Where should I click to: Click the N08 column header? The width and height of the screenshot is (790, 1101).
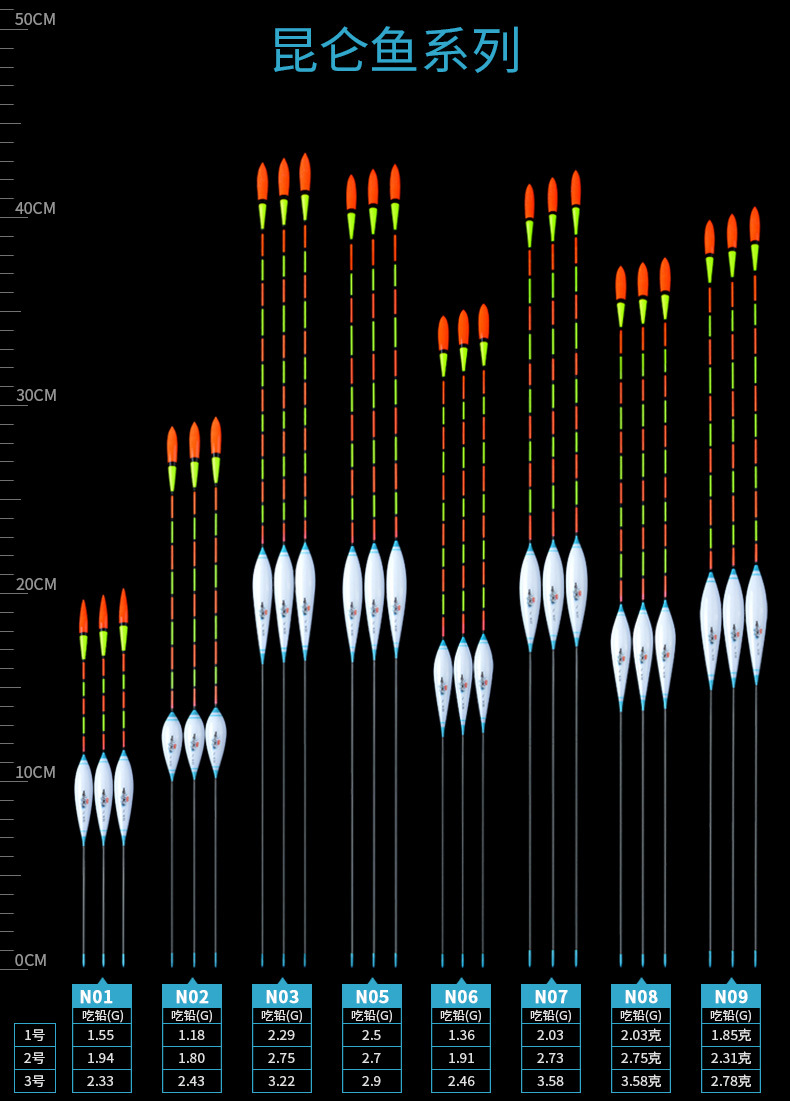click(x=640, y=996)
